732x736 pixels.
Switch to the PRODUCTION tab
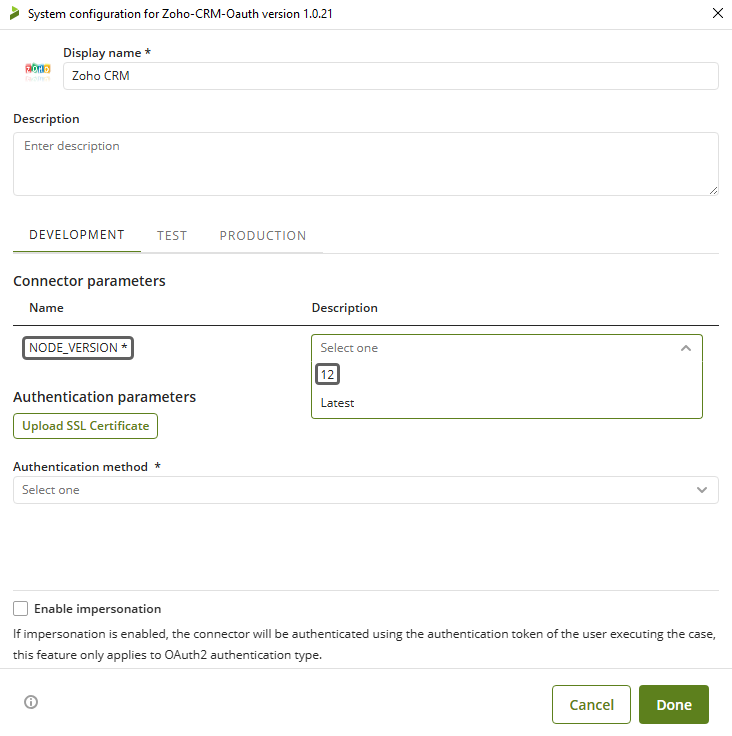click(263, 236)
